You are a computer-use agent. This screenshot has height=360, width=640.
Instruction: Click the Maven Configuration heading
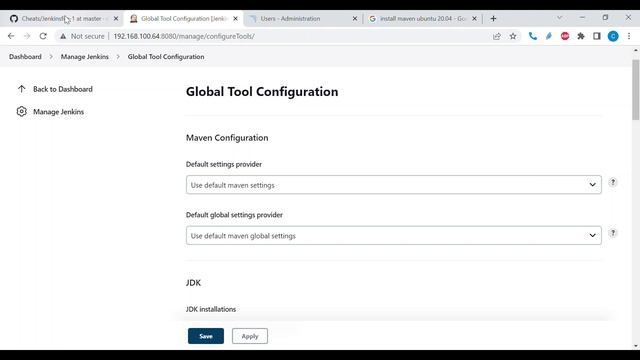227,138
